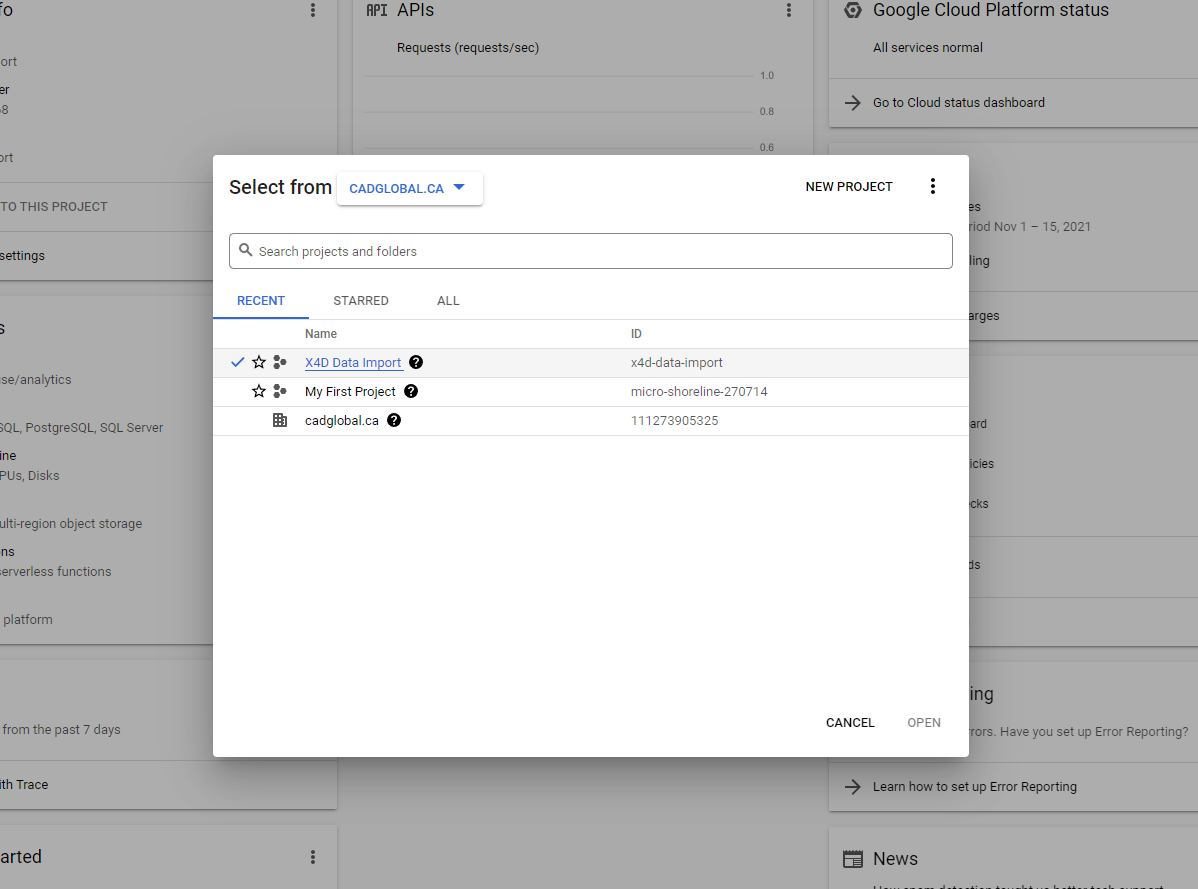
Task: Star the My First Project row
Action: pos(259,392)
